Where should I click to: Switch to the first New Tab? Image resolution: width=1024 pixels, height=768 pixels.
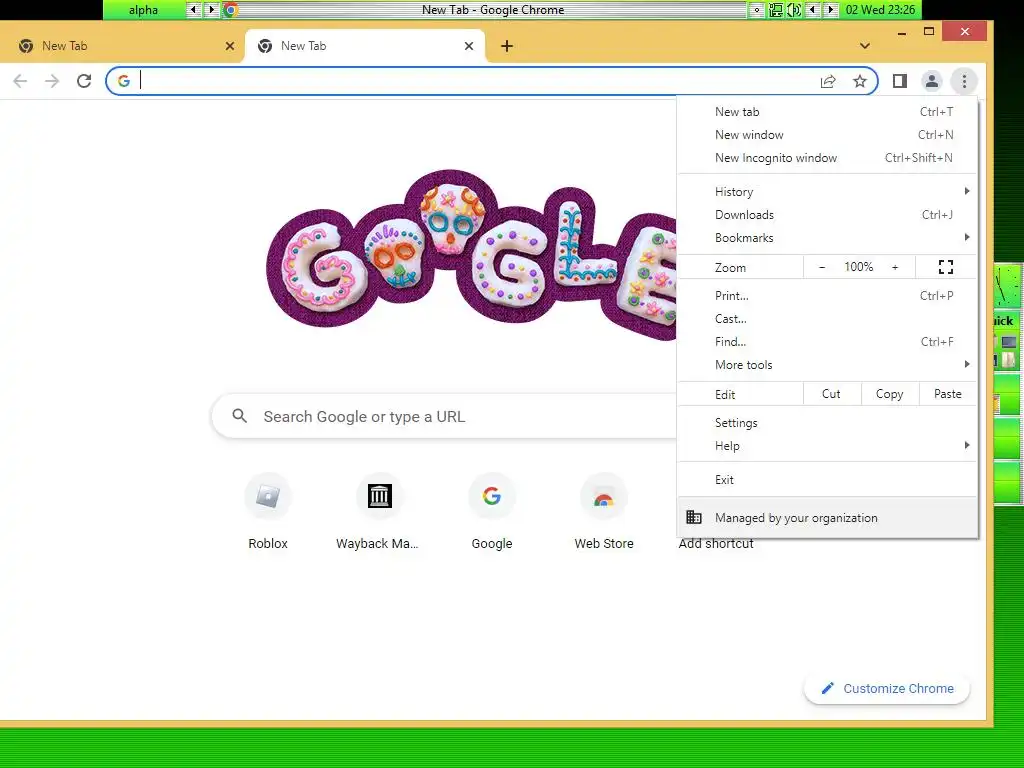coord(122,46)
